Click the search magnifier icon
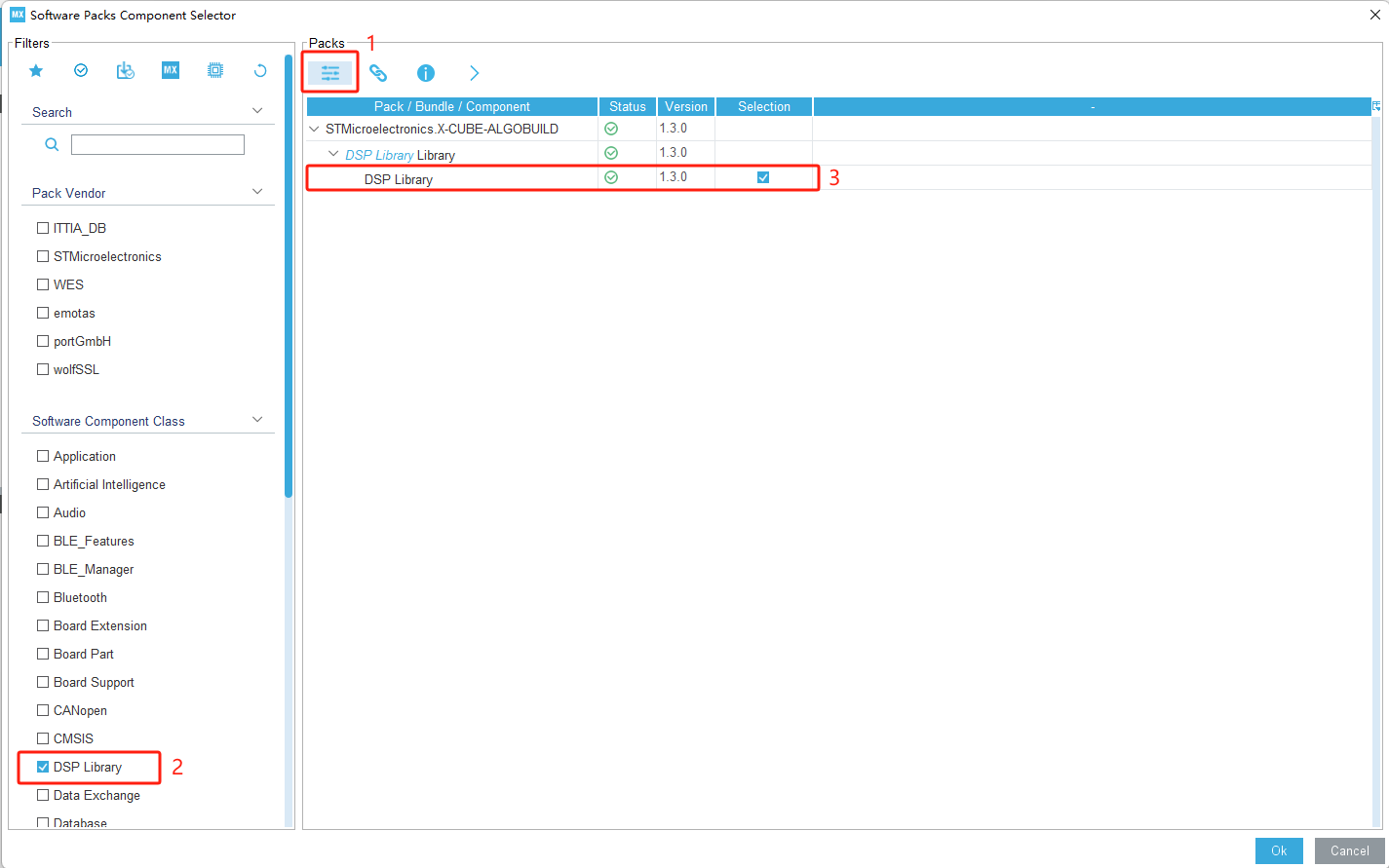Image resolution: width=1389 pixels, height=868 pixels. point(53,144)
